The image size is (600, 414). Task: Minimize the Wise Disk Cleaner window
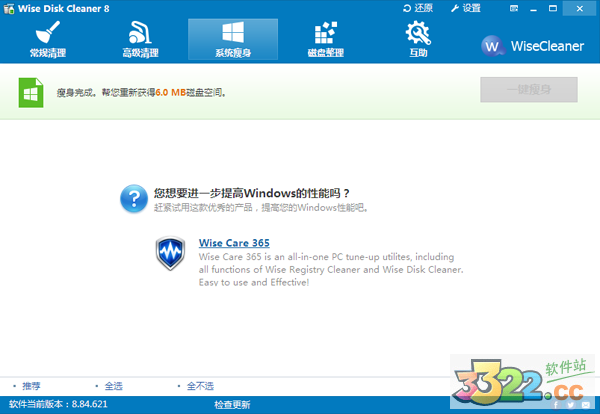coord(533,8)
